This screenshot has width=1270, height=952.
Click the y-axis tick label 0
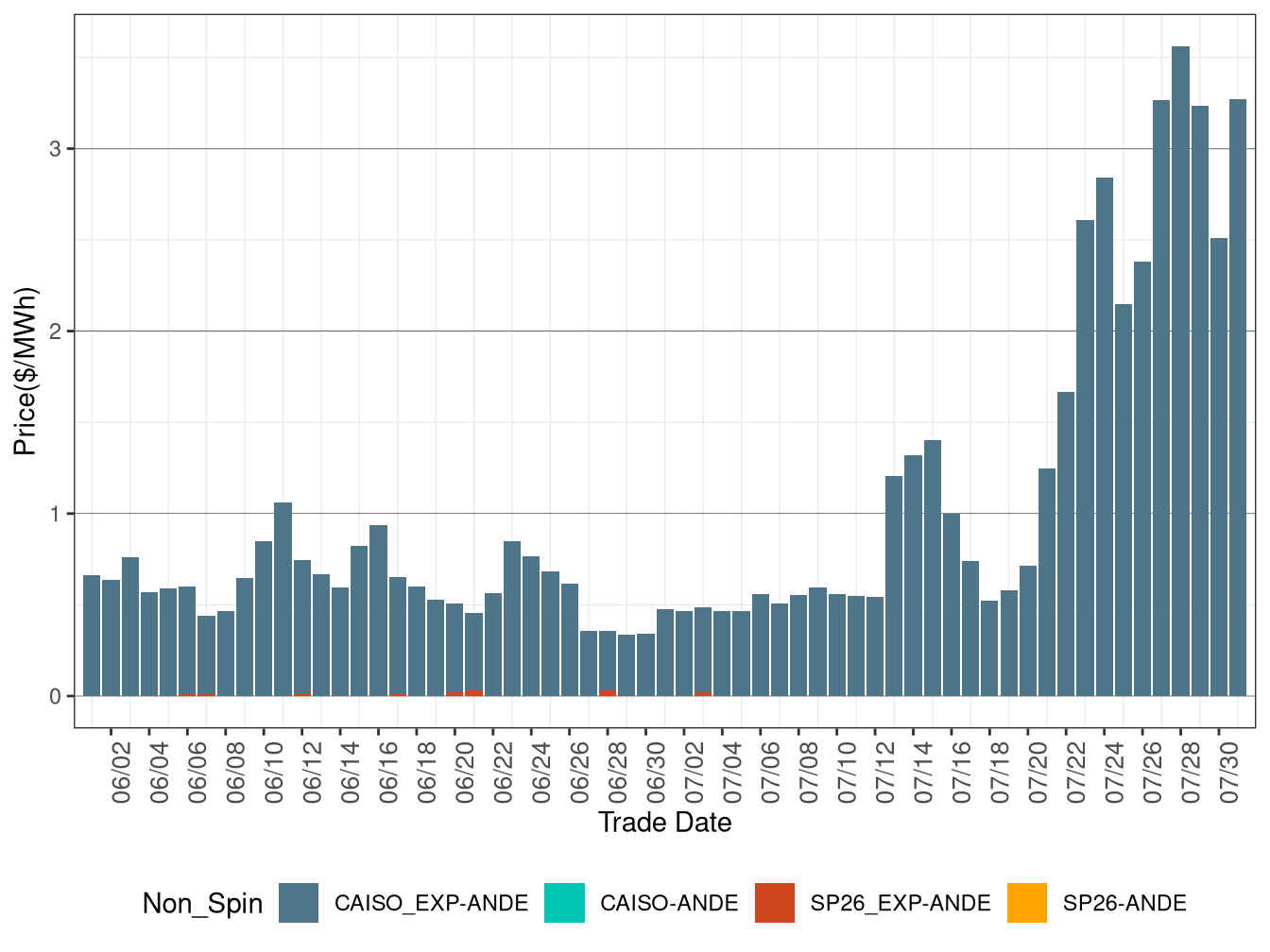pos(55,696)
